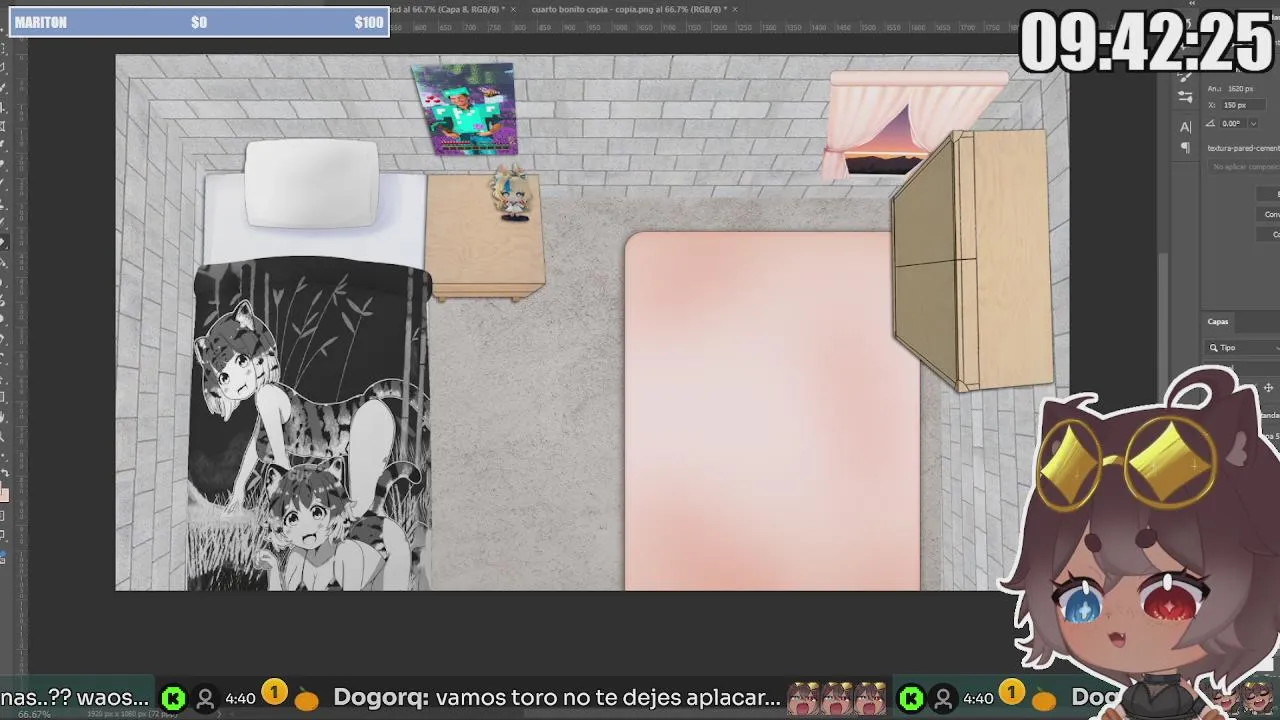1280x720 pixels.
Task: Click the user icon after the first Kick logo
Action: click(x=205, y=698)
